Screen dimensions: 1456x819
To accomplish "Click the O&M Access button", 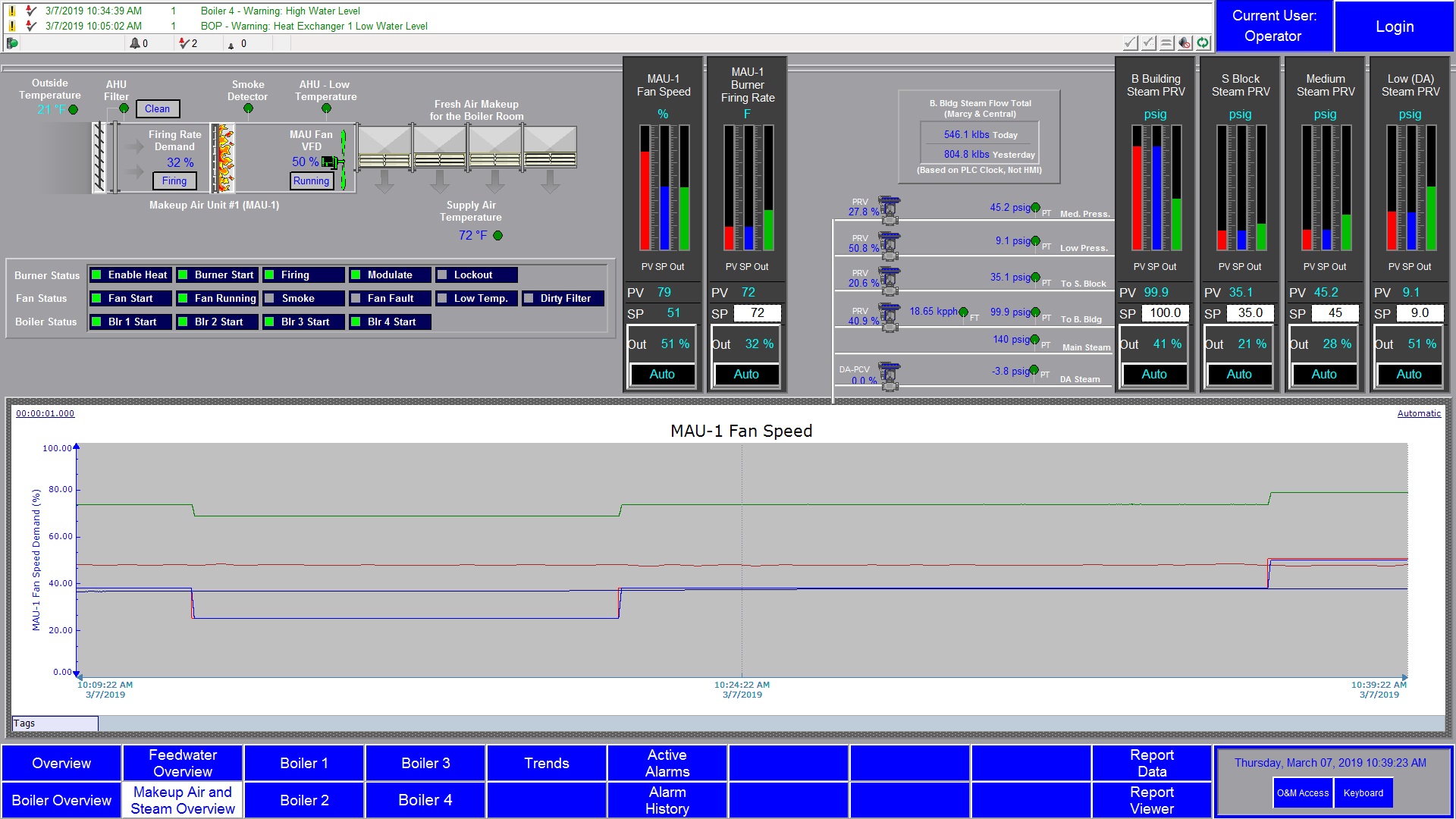I will [1303, 793].
